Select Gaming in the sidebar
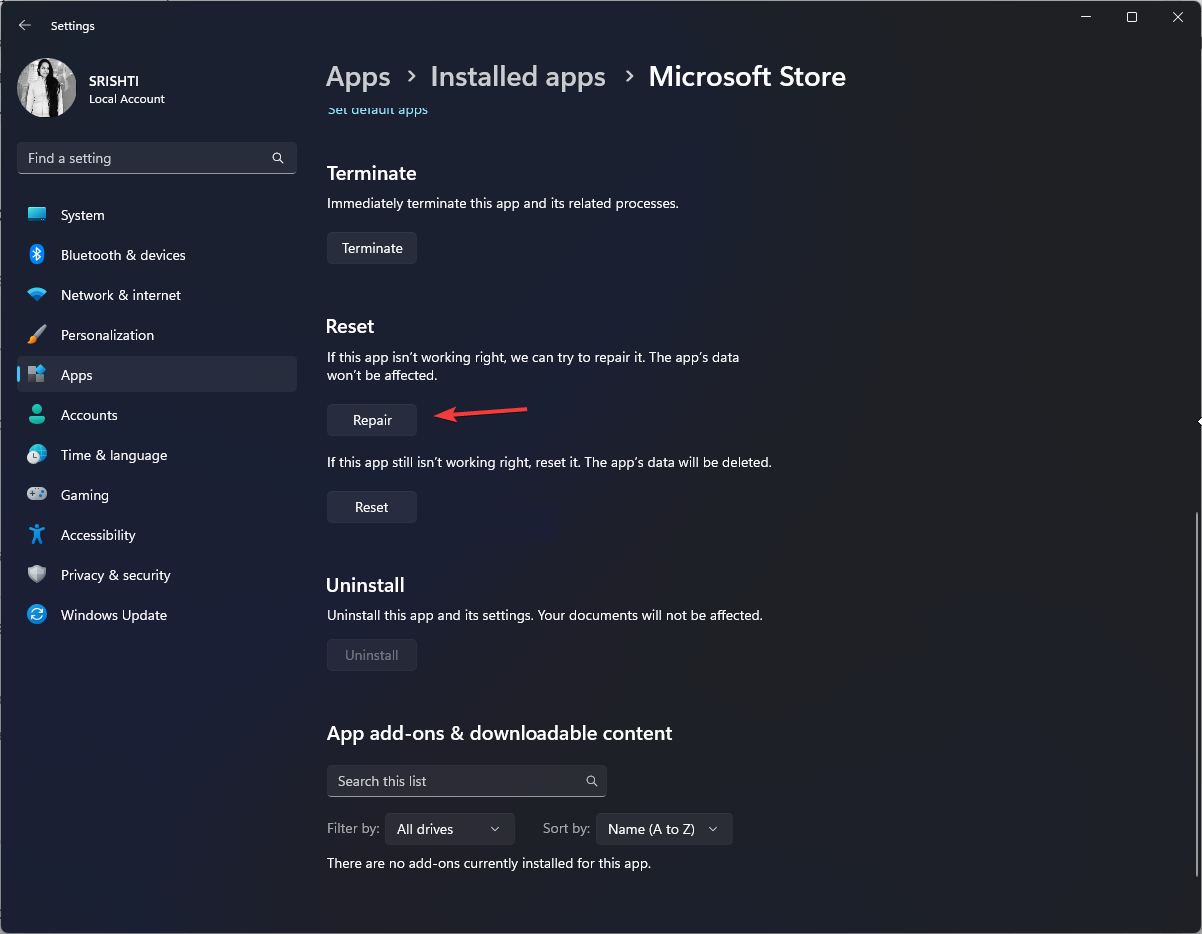The height and width of the screenshot is (934, 1202). click(157, 495)
